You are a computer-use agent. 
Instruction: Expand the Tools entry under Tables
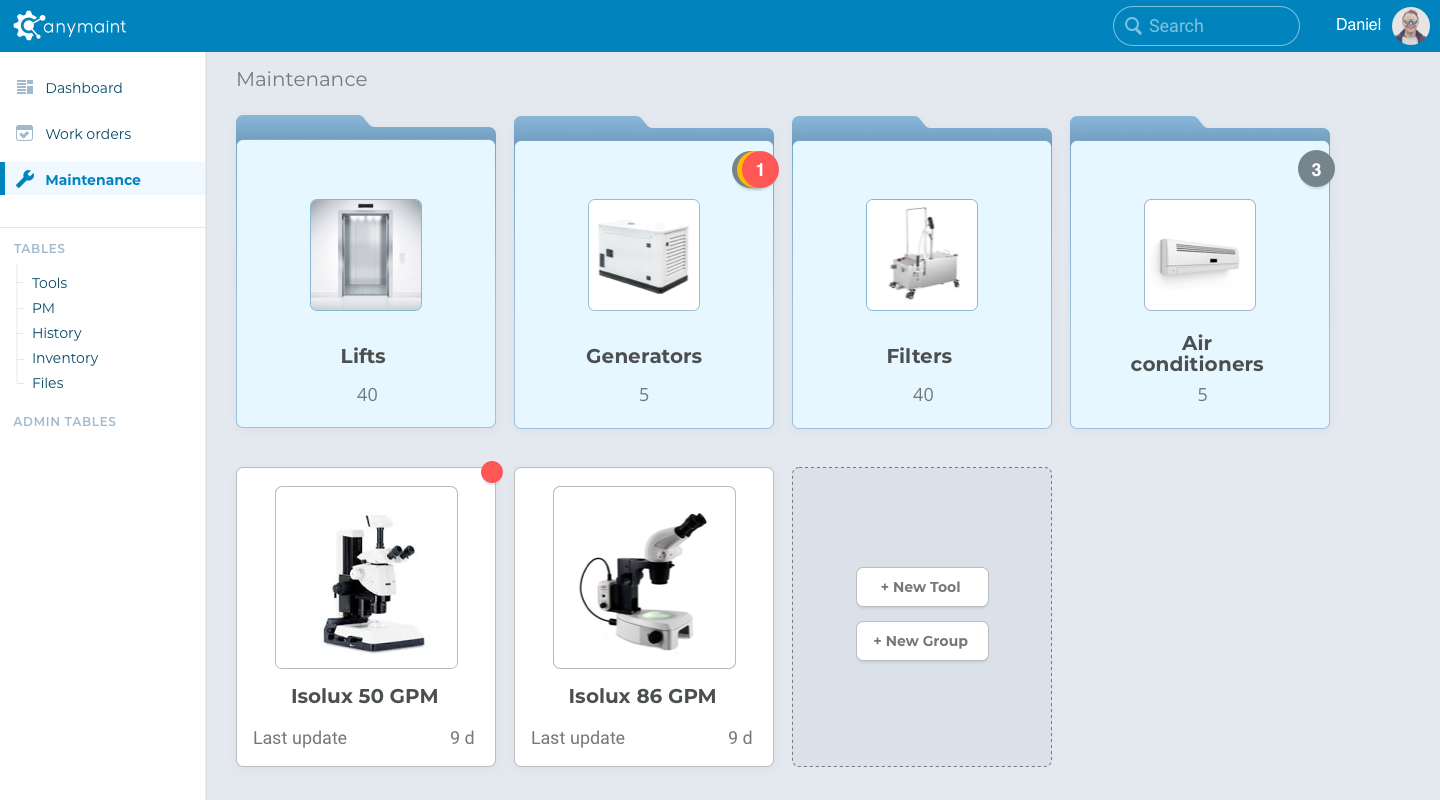click(x=49, y=282)
